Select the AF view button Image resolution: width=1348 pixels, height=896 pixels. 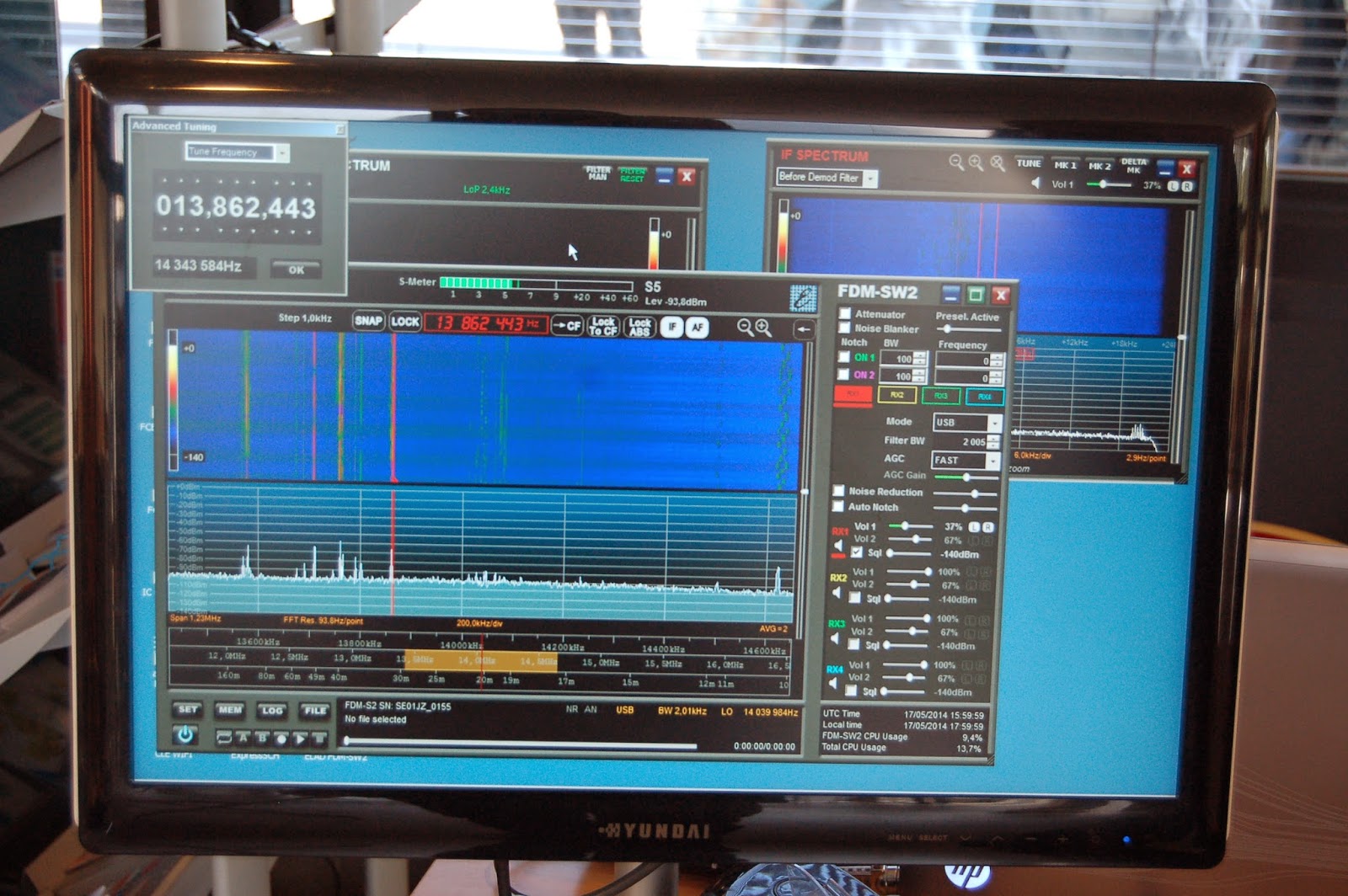point(697,328)
